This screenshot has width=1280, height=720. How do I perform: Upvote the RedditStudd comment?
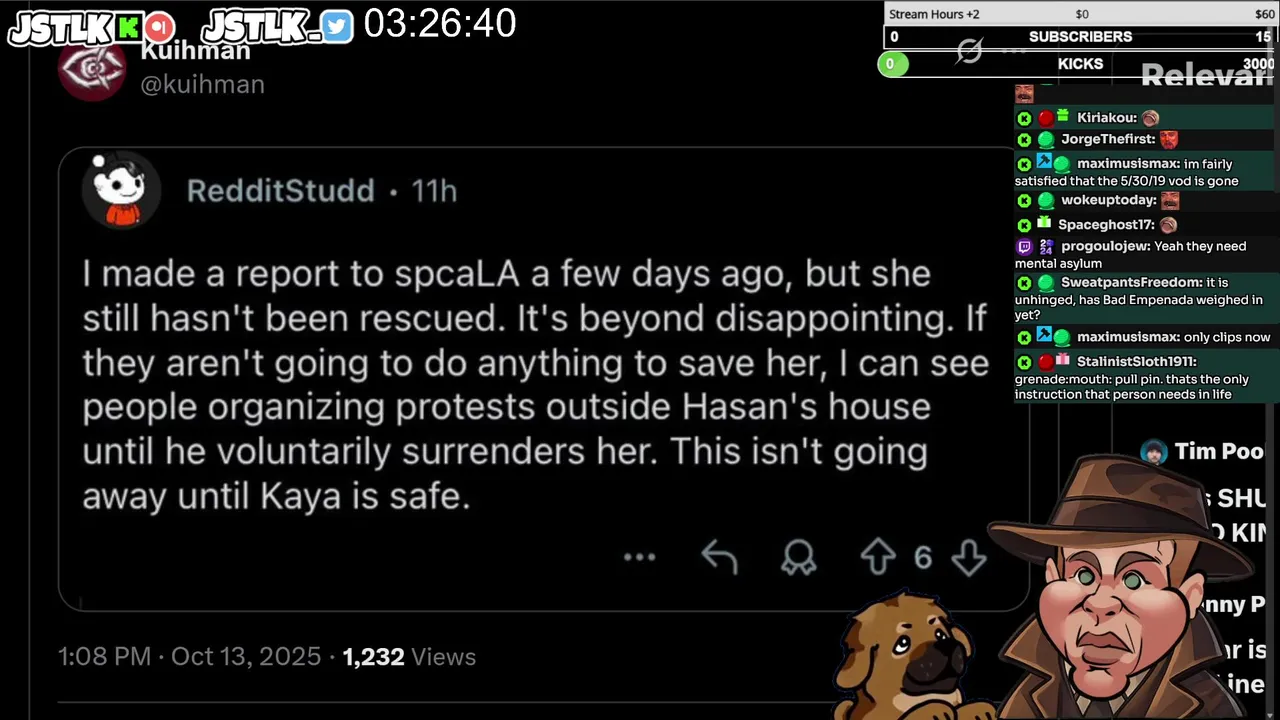click(x=878, y=557)
